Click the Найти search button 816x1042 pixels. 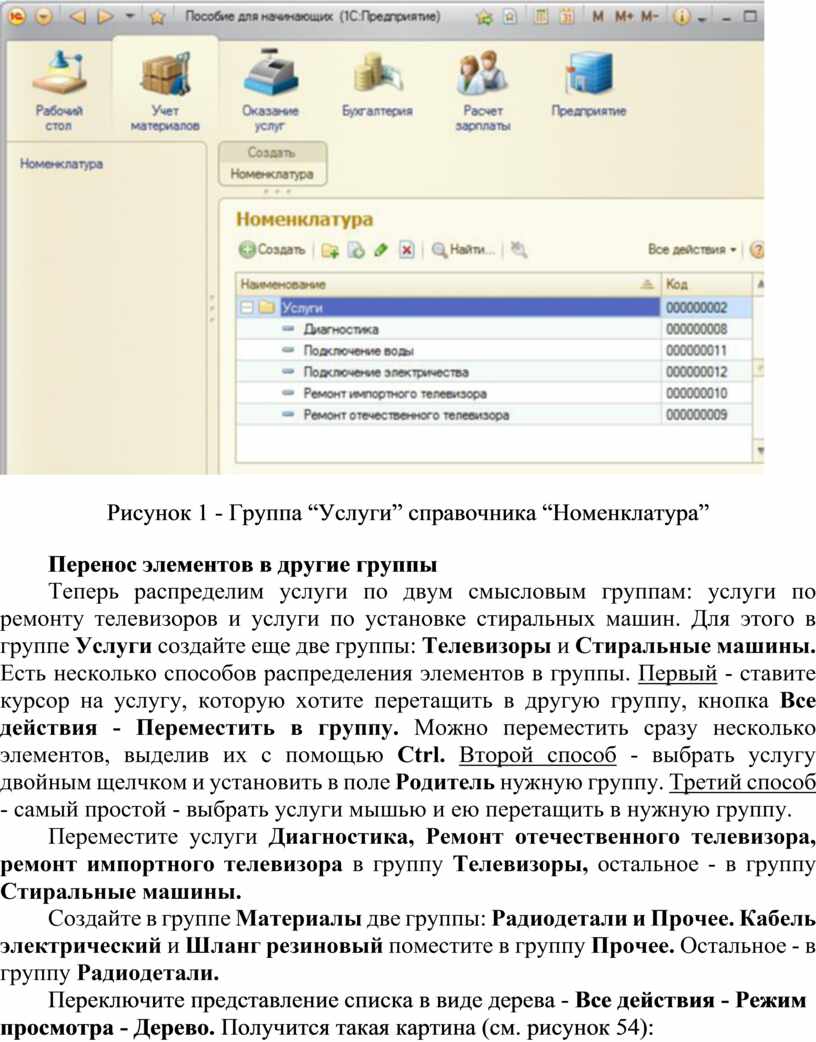point(463,250)
